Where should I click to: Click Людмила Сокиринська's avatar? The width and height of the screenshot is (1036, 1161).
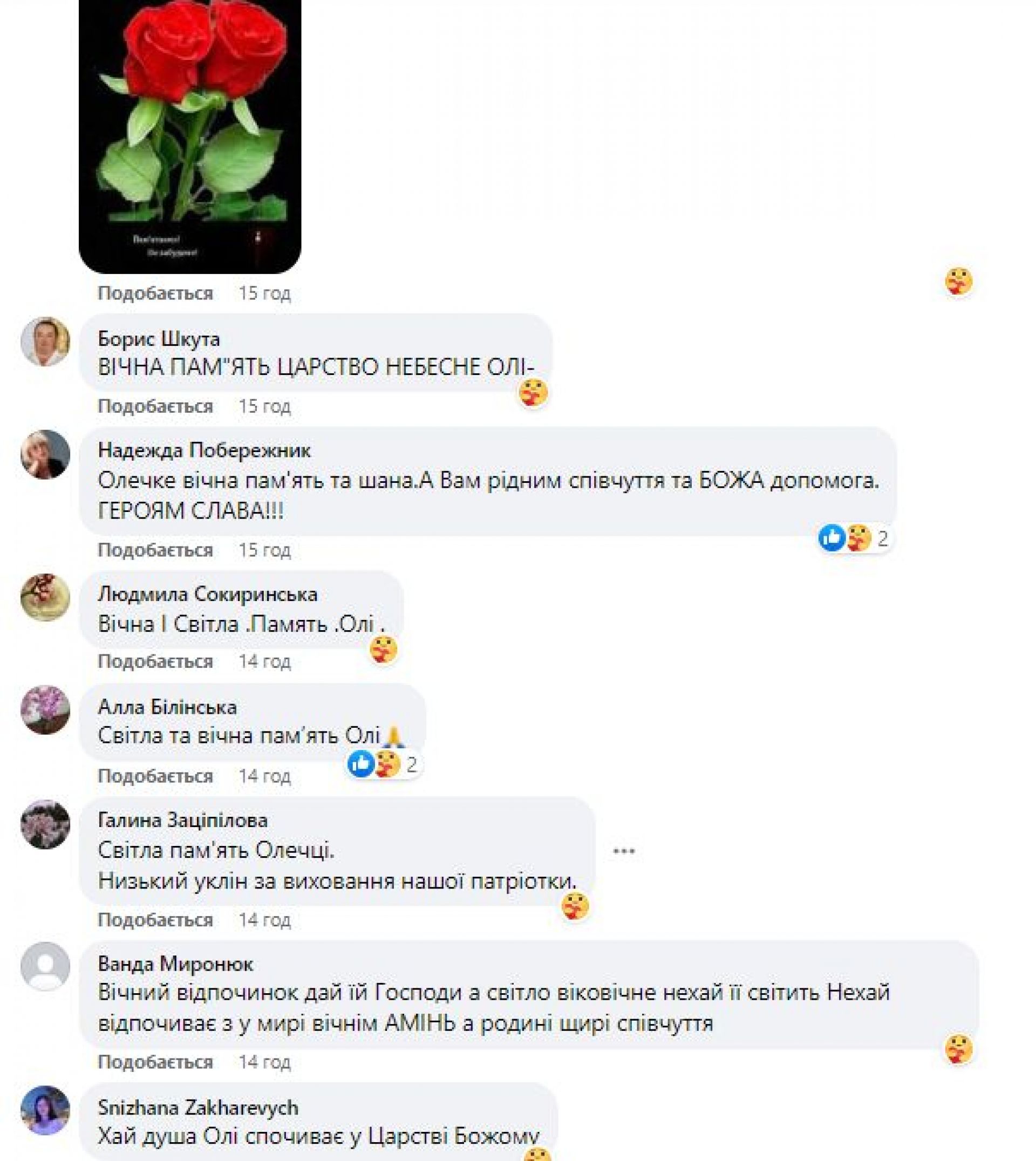pyautogui.click(x=45, y=598)
